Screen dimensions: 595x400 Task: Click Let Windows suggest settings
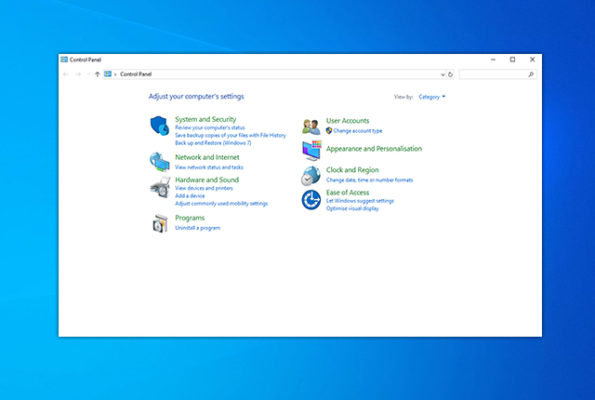[360, 201]
